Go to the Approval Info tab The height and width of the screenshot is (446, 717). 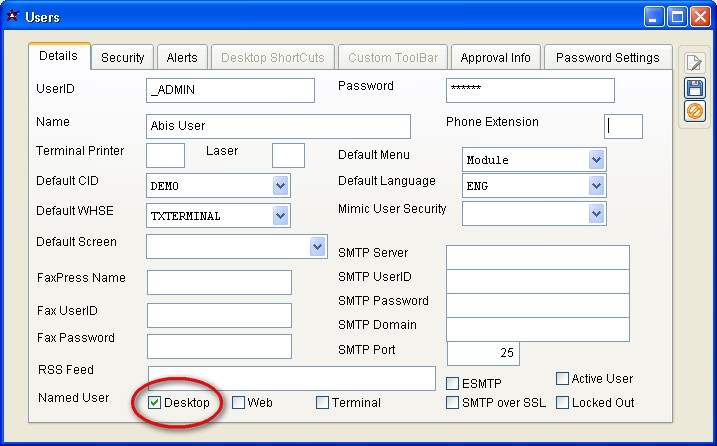point(495,58)
